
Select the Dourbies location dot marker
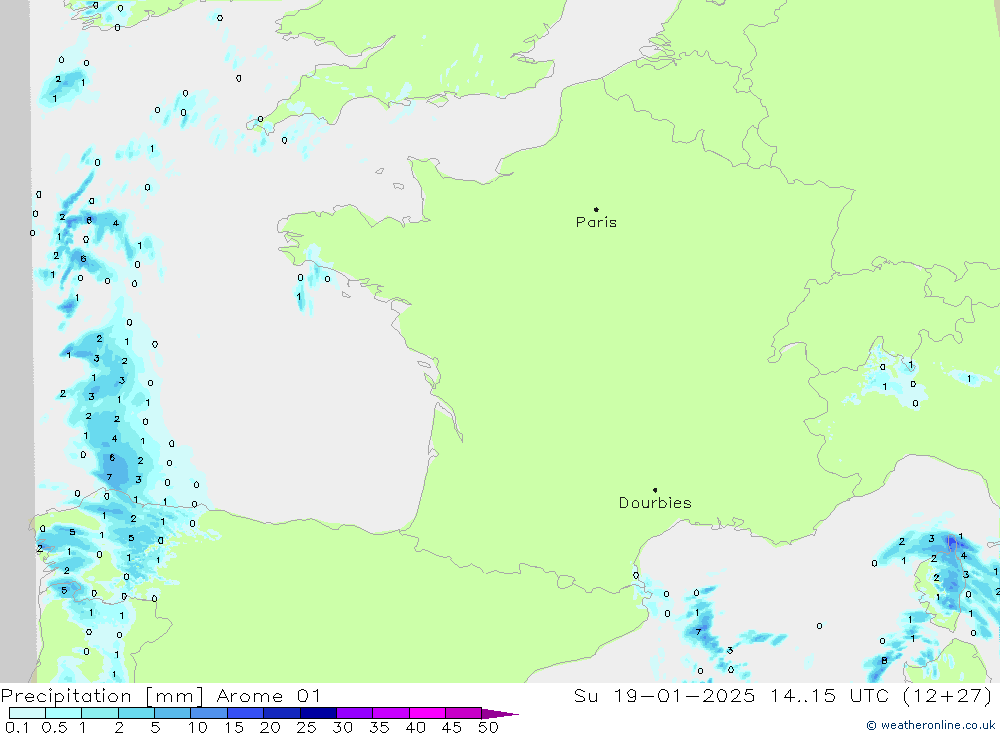tap(655, 490)
